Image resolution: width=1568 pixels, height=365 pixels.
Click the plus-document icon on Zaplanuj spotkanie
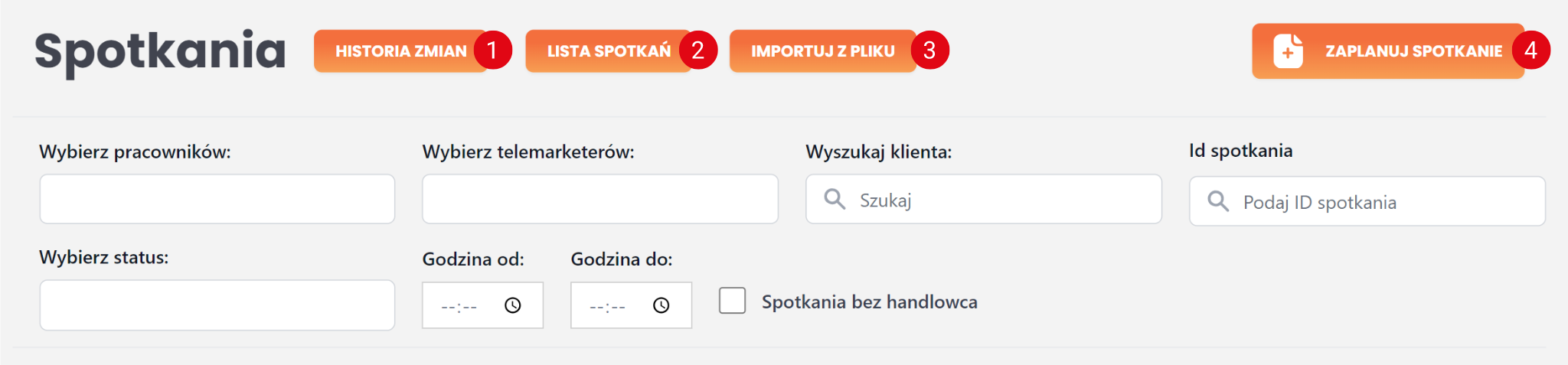click(1288, 51)
